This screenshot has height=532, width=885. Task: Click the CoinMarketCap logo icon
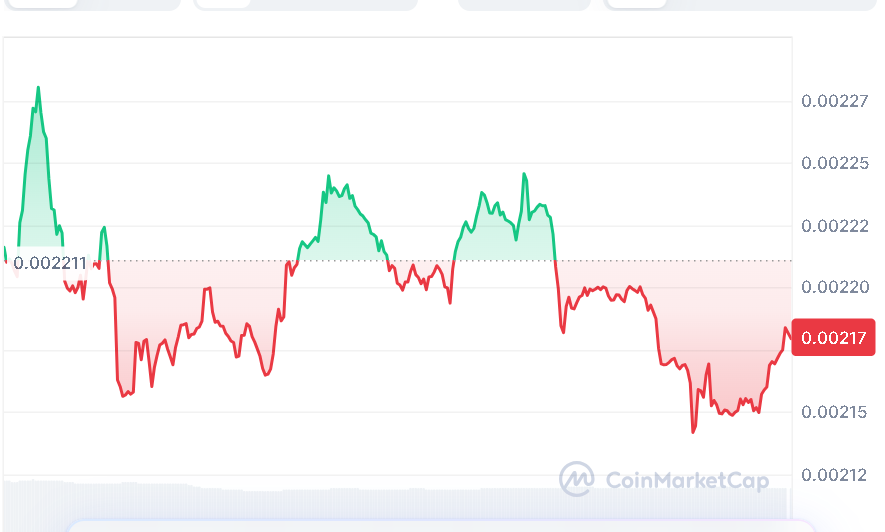(577, 480)
